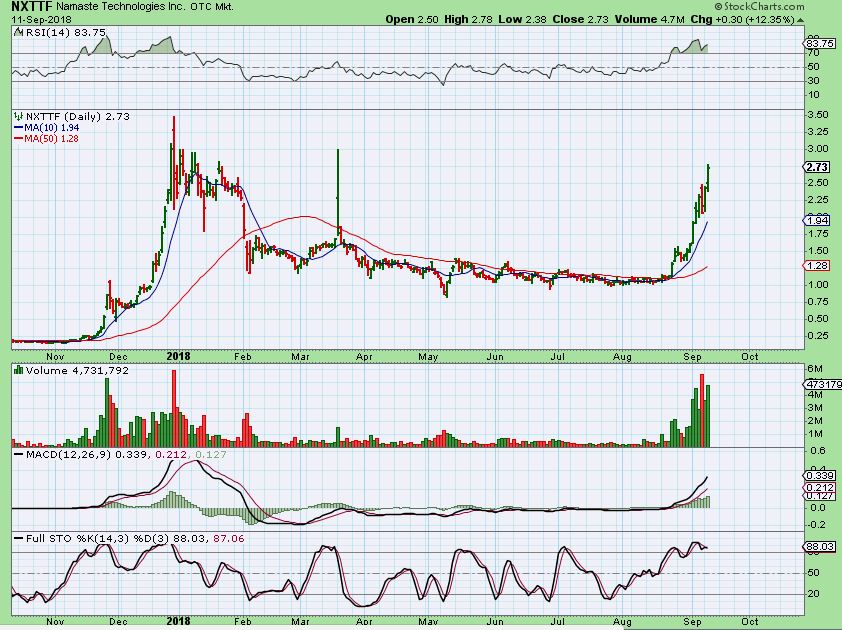Click the RSI line icon beside RSI(14)

(x=19, y=32)
